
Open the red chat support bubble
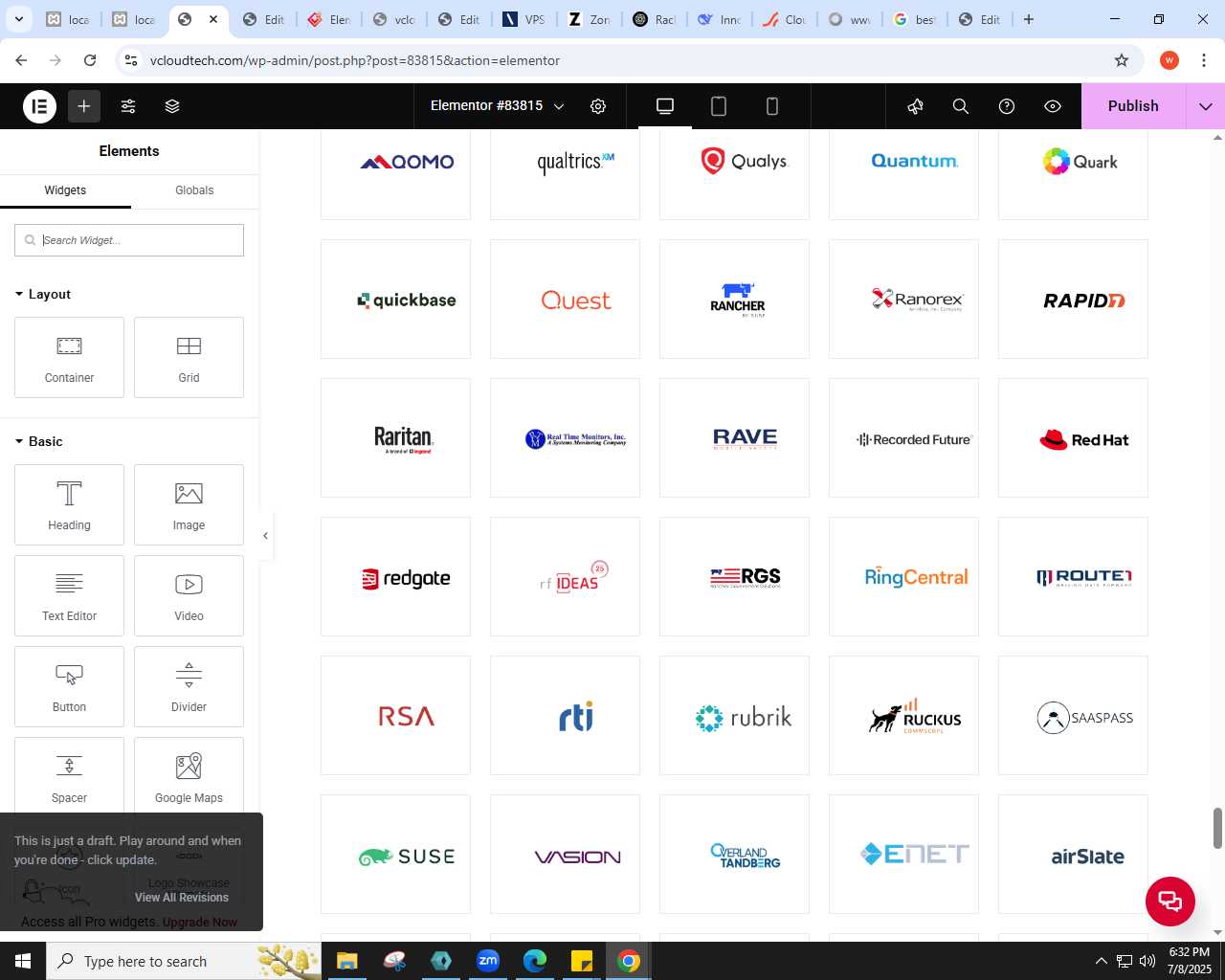click(x=1170, y=902)
